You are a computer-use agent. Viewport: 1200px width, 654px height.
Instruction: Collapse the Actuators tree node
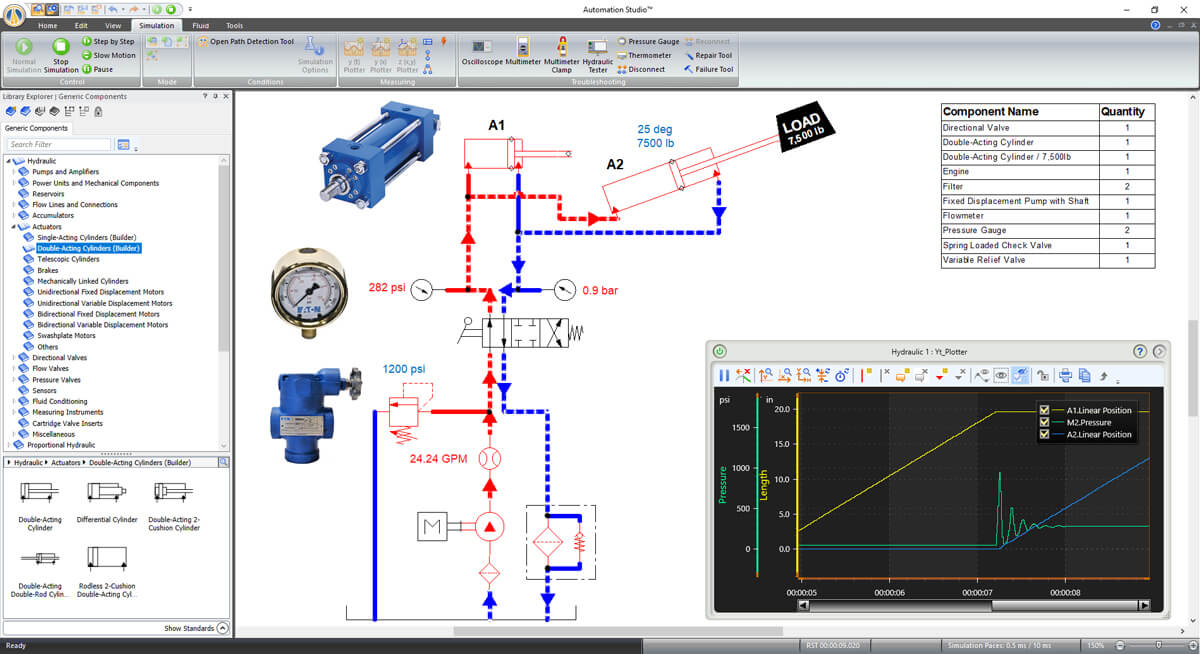coord(14,227)
